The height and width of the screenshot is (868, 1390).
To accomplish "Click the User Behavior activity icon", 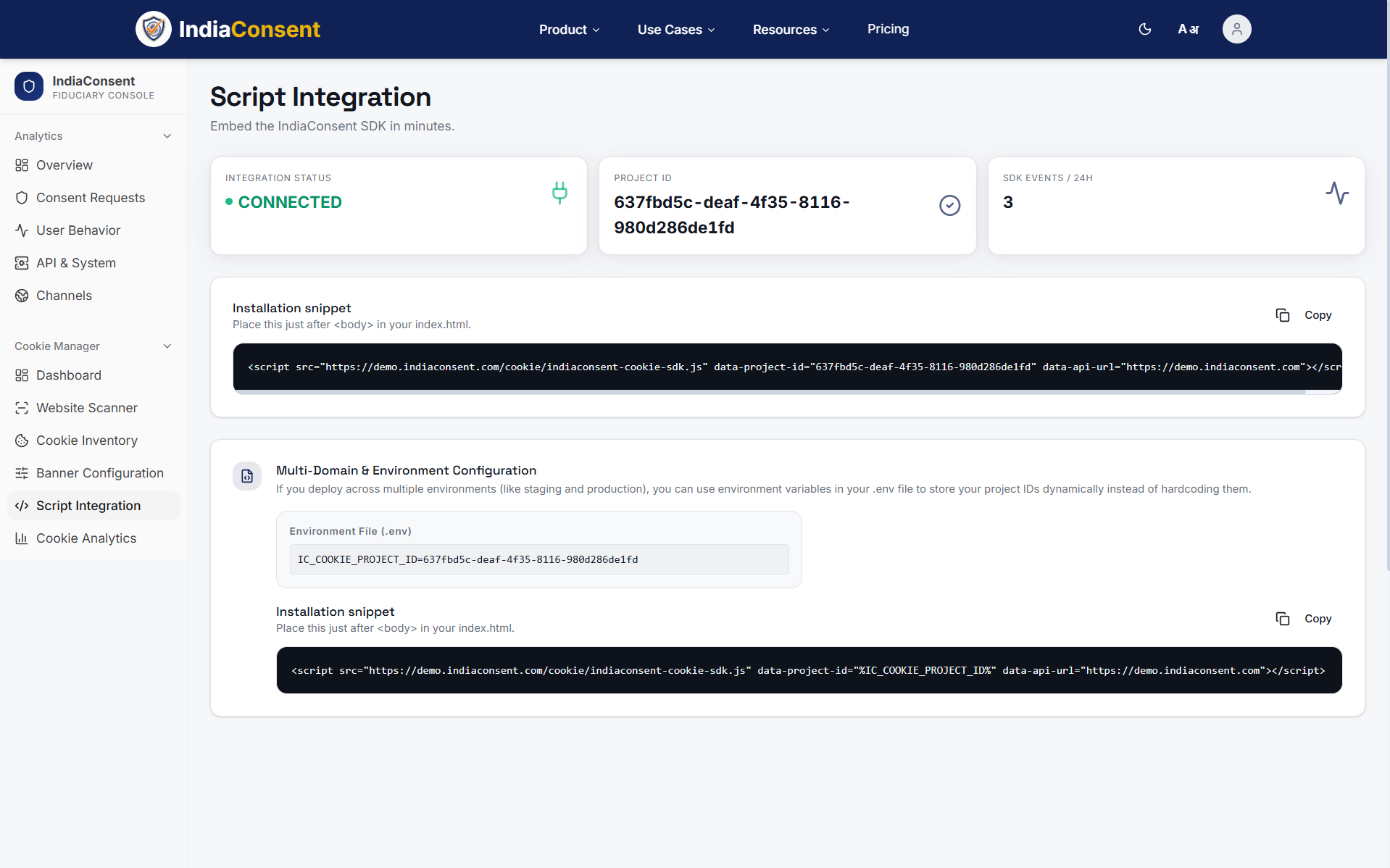I will tap(22, 230).
